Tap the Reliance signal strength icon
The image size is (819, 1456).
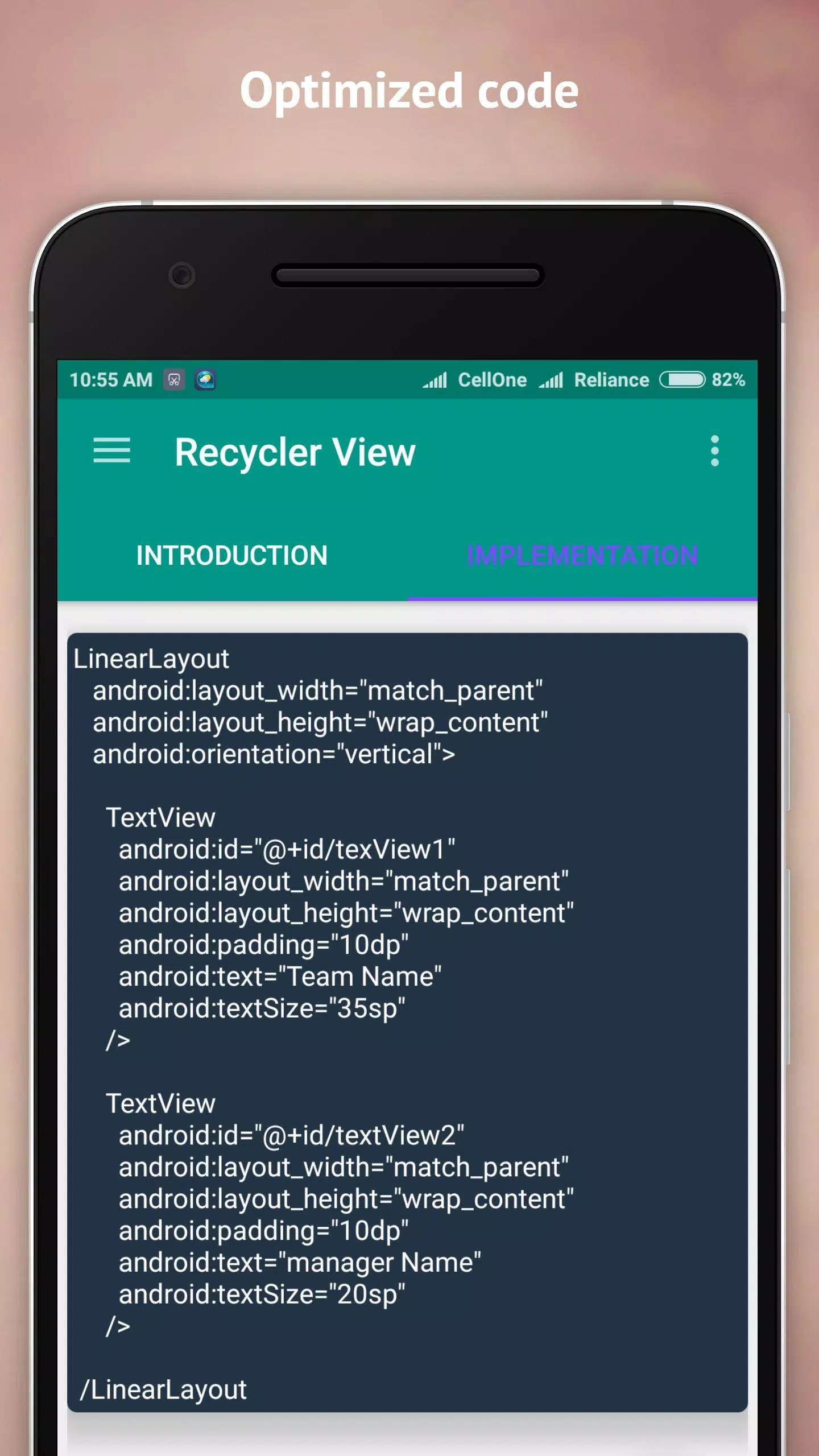click(x=551, y=380)
